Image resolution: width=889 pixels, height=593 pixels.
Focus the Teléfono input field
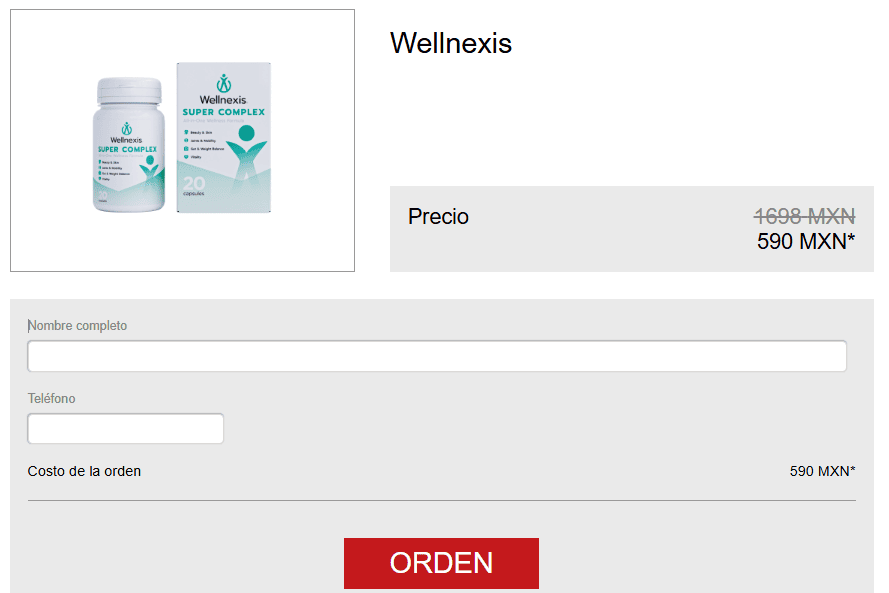(125, 429)
